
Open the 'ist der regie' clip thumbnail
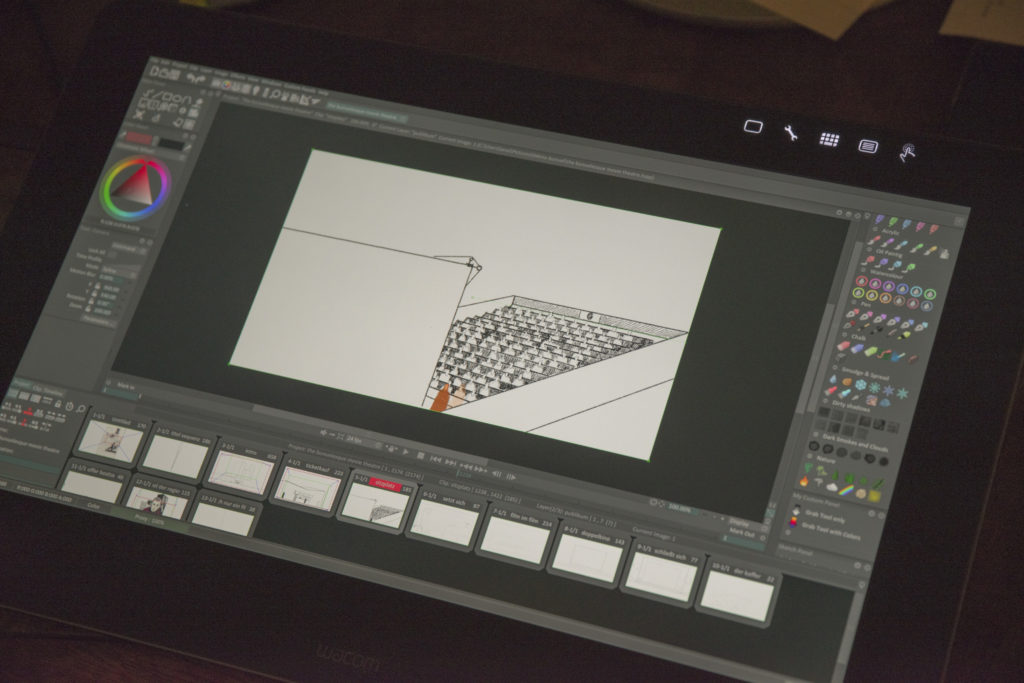155,503
